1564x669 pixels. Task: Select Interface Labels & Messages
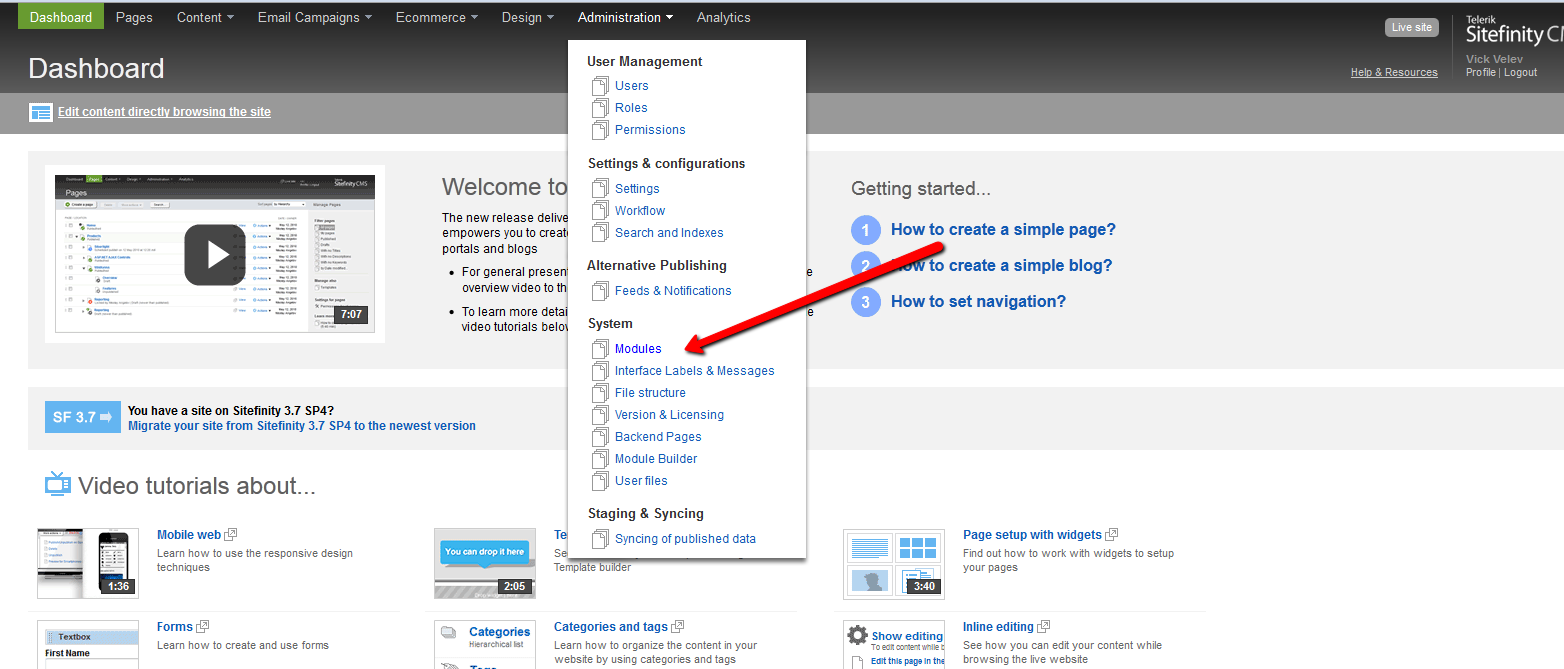[x=695, y=371]
